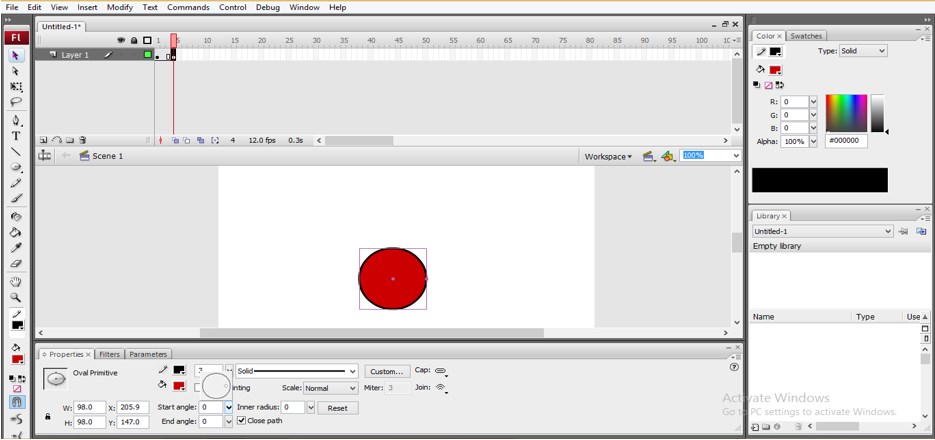The height and width of the screenshot is (440, 935).
Task: Select the Zoom magnifier tool
Action: pos(16,297)
